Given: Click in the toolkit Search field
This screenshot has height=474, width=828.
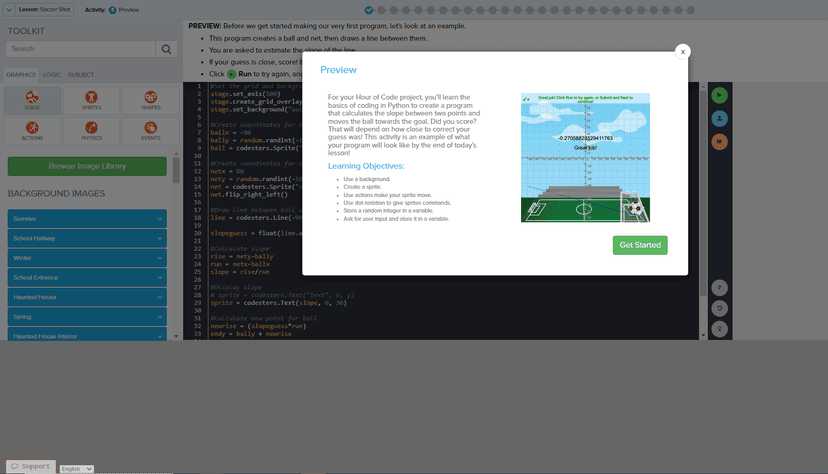Looking at the screenshot, I should pyautogui.click(x=81, y=49).
